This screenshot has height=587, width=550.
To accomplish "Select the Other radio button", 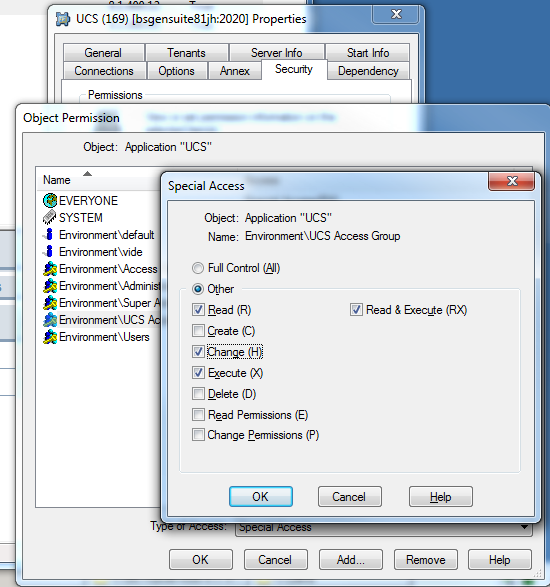I will (x=198, y=289).
